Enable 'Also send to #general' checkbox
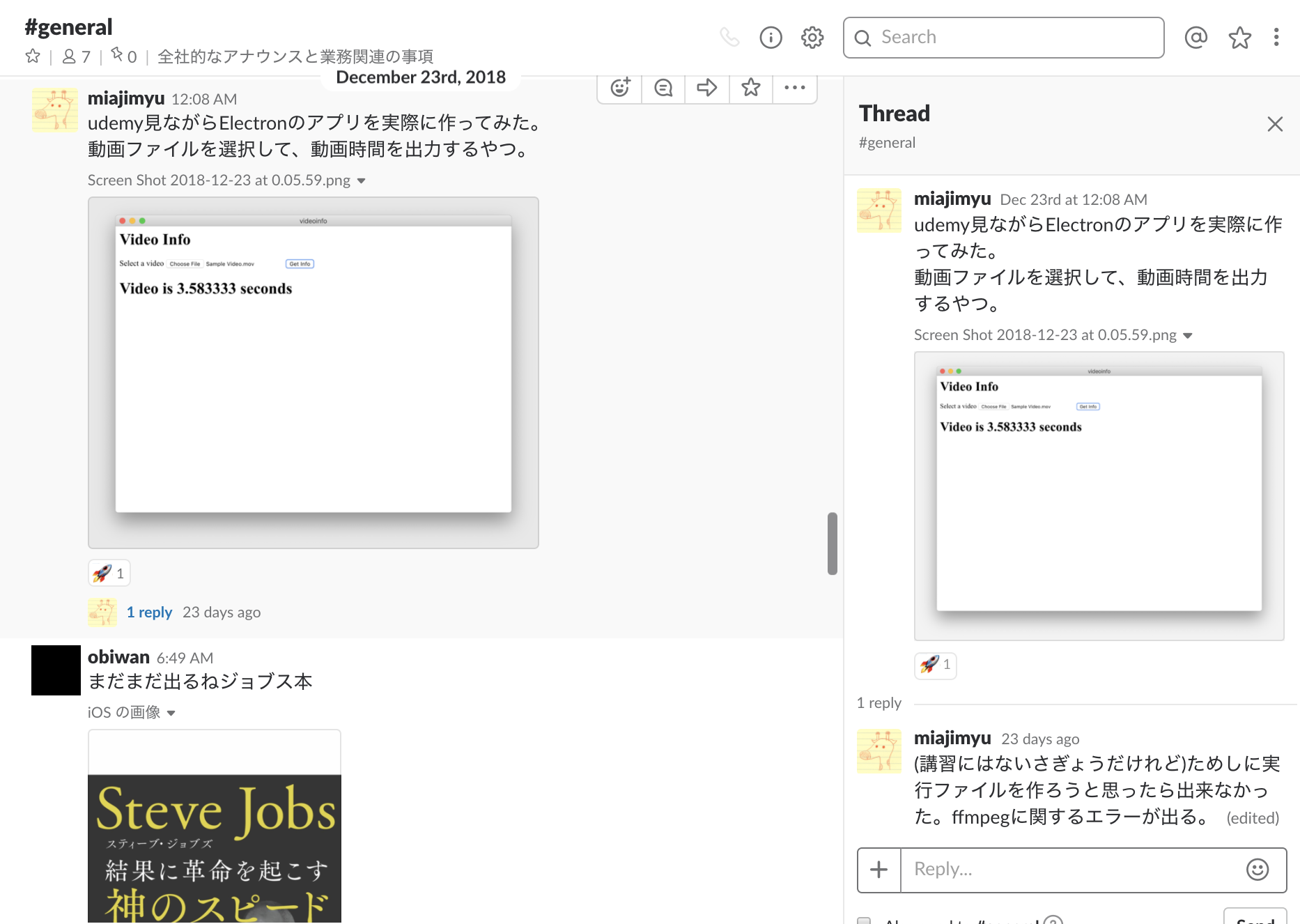The height and width of the screenshot is (924, 1300). [865, 921]
